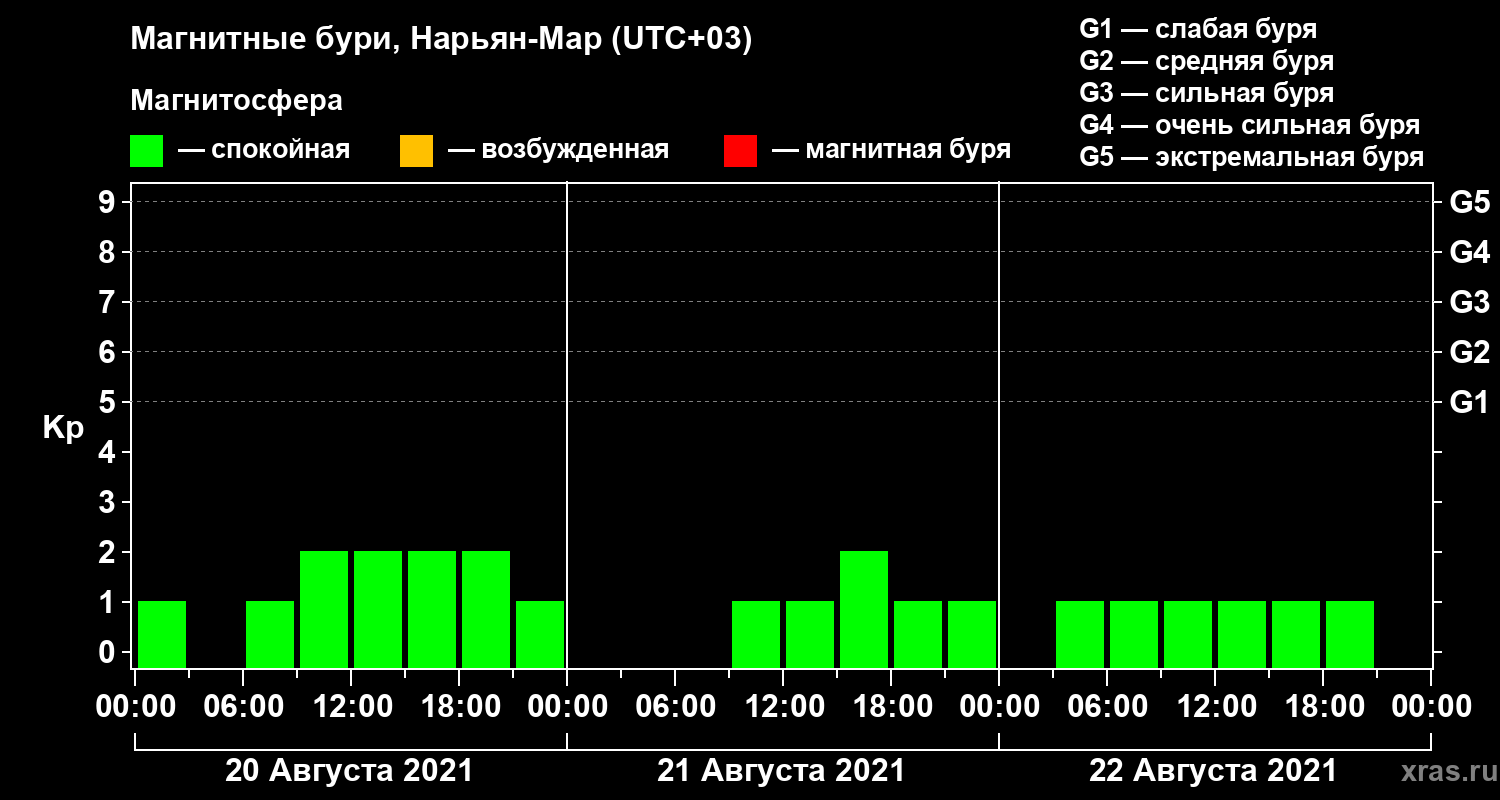Click the 20 August 18:00–21:00 bar
The height and width of the screenshot is (800, 1500).
486,609
